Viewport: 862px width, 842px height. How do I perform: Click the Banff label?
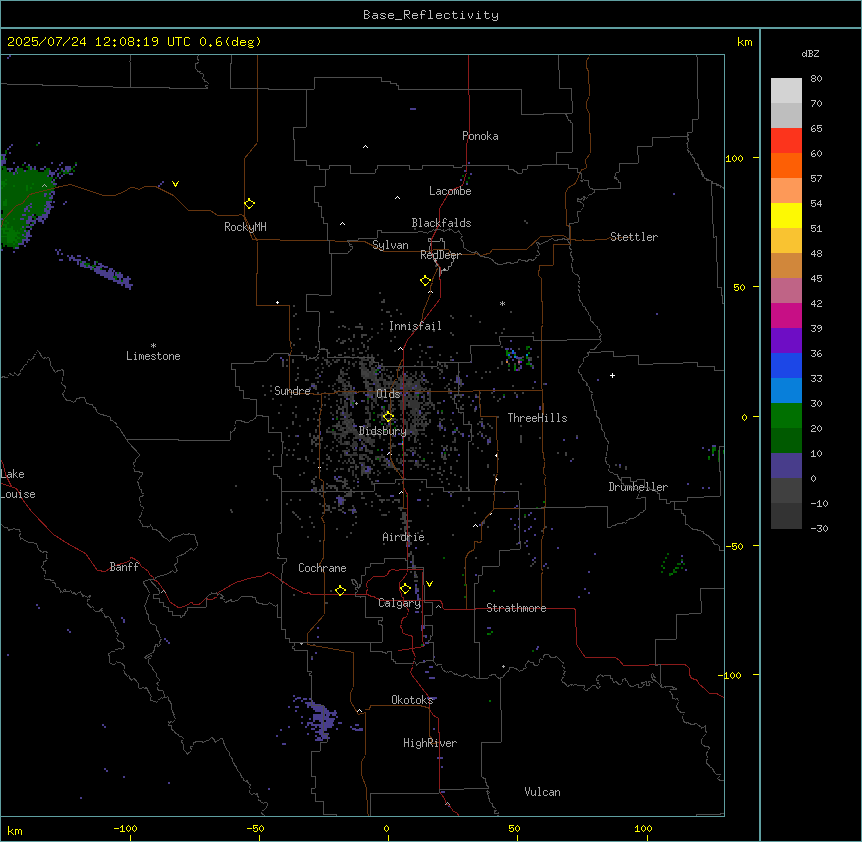(x=124, y=567)
